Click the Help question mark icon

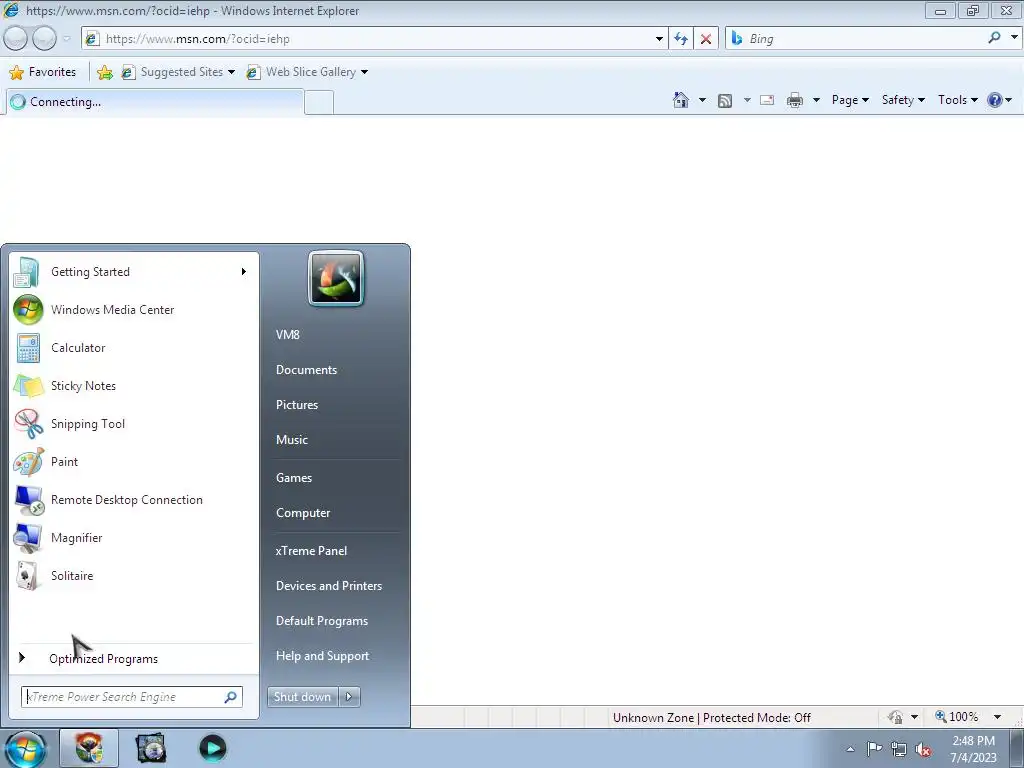point(995,100)
